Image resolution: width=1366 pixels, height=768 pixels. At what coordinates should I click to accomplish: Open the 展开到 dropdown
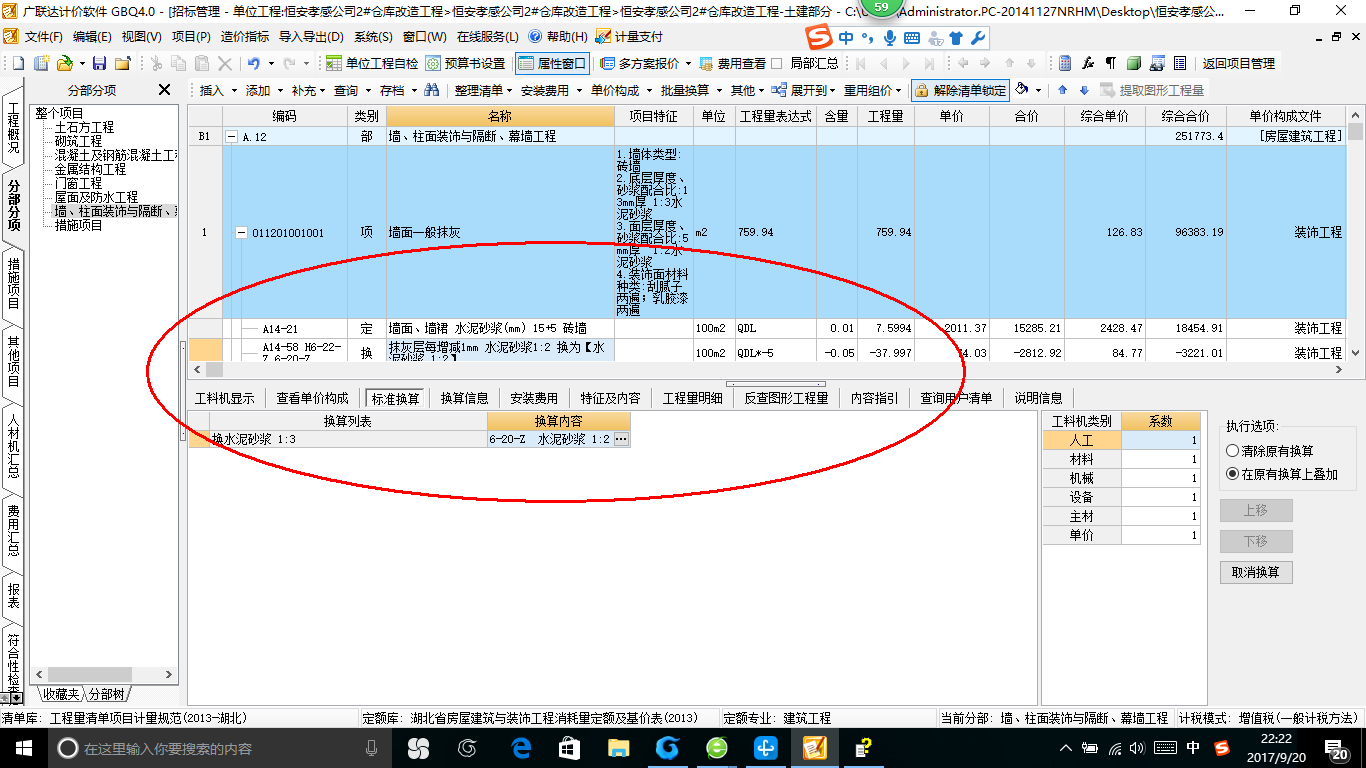[x=805, y=90]
